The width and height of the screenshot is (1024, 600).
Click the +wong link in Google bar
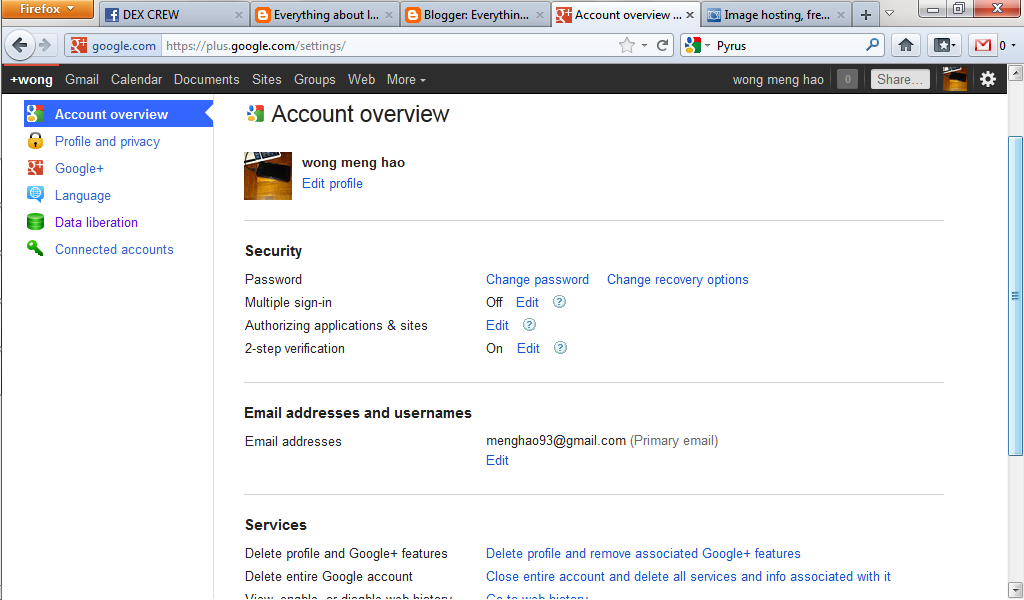point(31,79)
